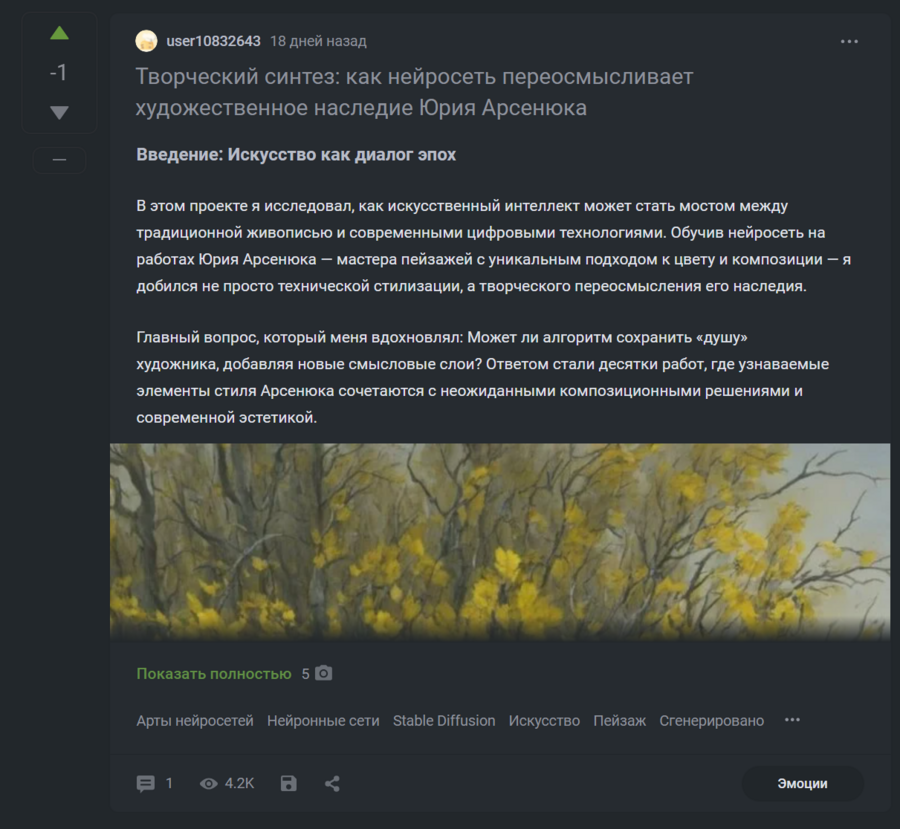Save the post with the floppy icon

click(288, 784)
